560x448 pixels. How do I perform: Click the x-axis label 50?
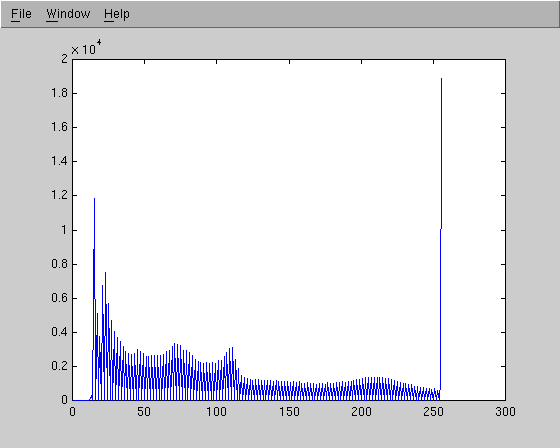click(144, 412)
